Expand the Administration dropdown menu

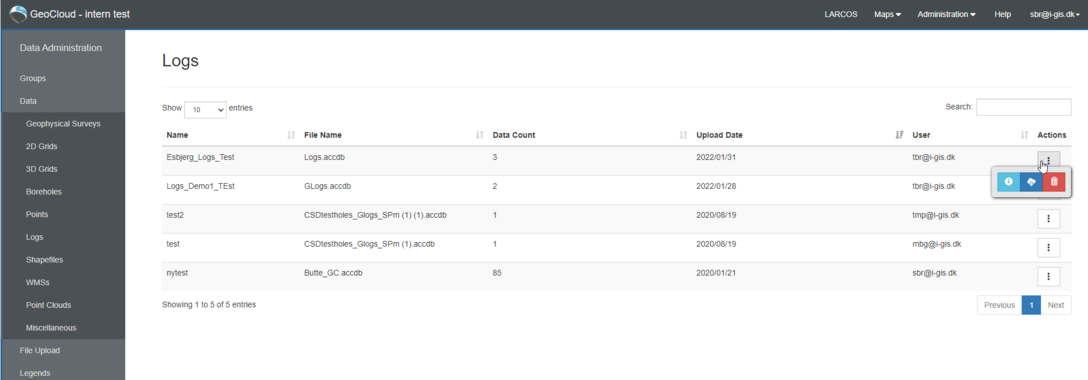(946, 14)
